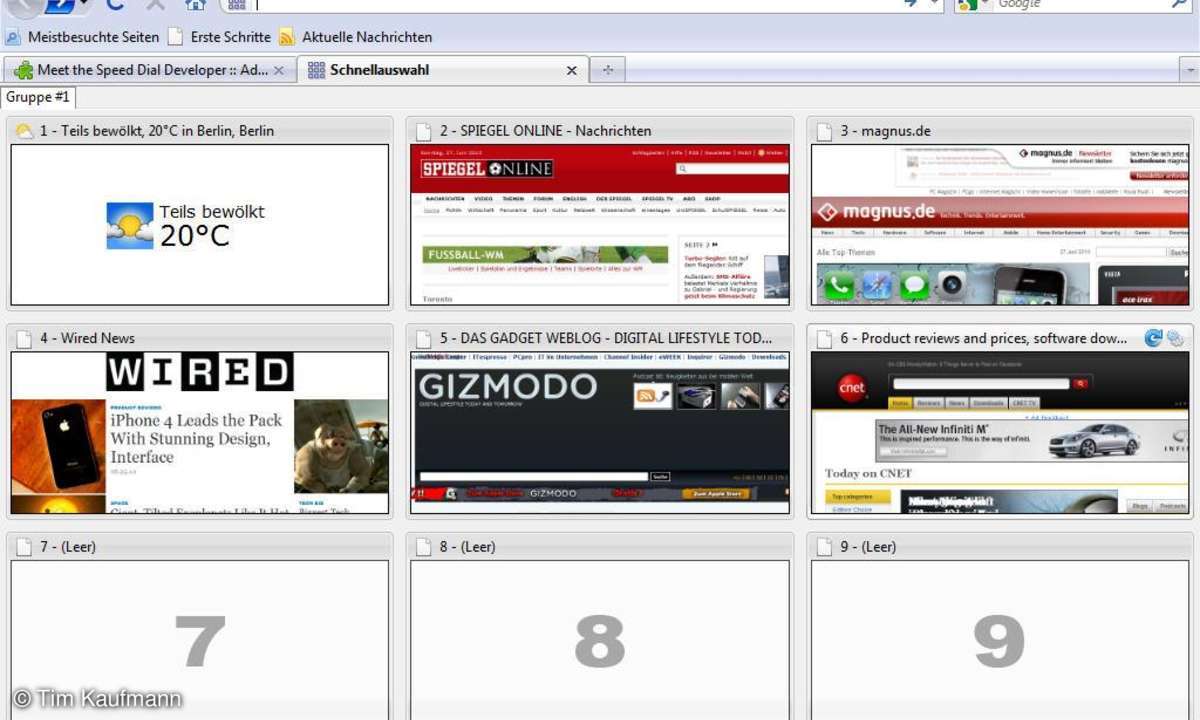1200x720 pixels.
Task: Click empty dial slot 8
Action: (600, 640)
